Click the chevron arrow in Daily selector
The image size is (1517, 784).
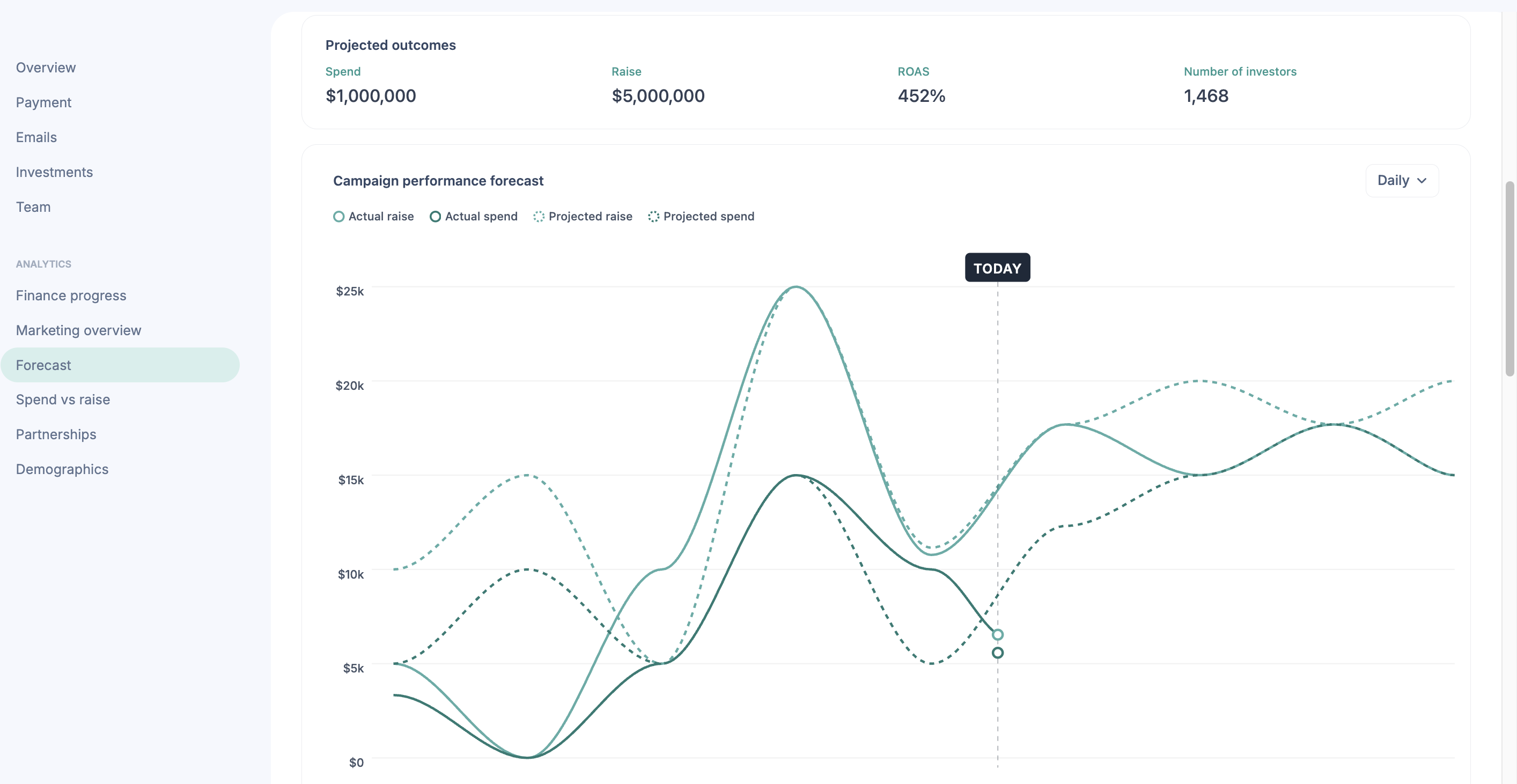pyautogui.click(x=1422, y=181)
